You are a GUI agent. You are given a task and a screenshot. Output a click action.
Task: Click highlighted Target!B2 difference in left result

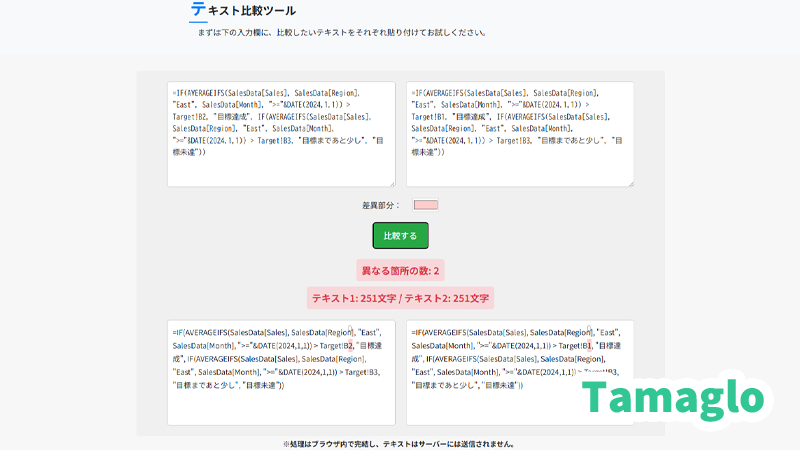pyautogui.click(x=350, y=344)
